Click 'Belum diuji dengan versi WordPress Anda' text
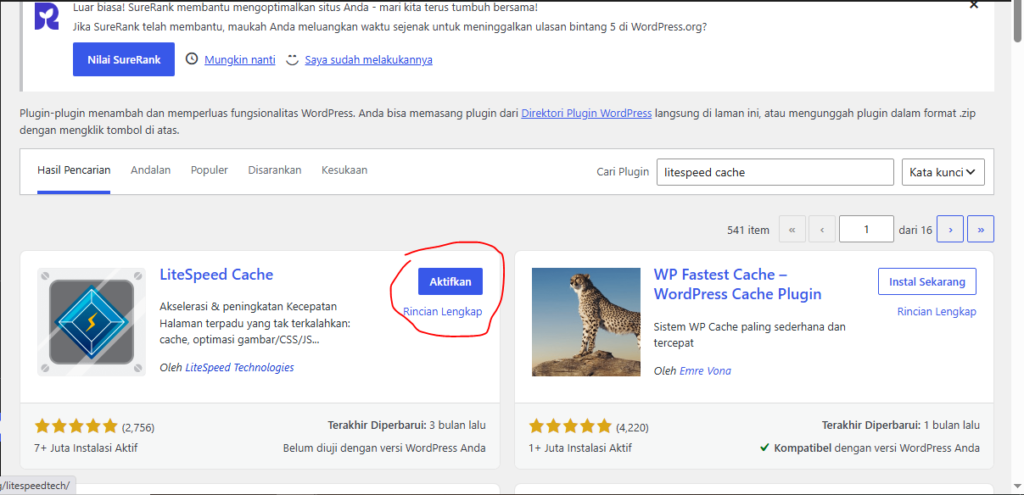 coord(384,449)
